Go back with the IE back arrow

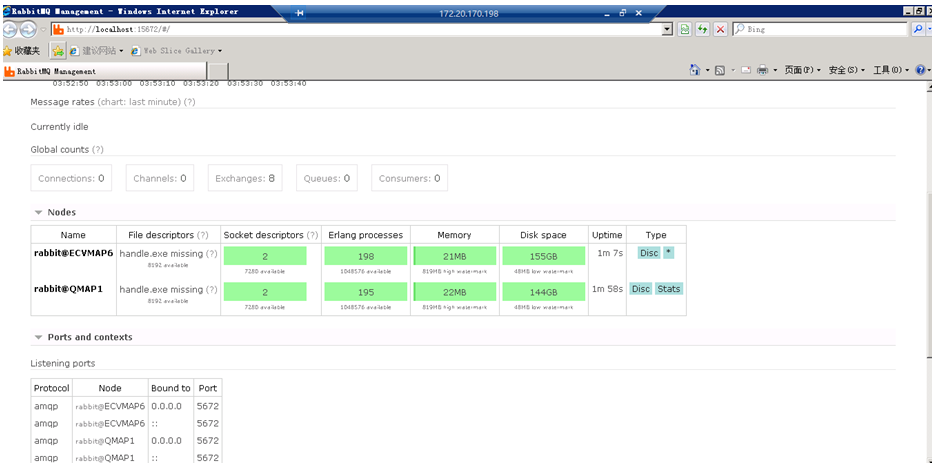(10, 29)
